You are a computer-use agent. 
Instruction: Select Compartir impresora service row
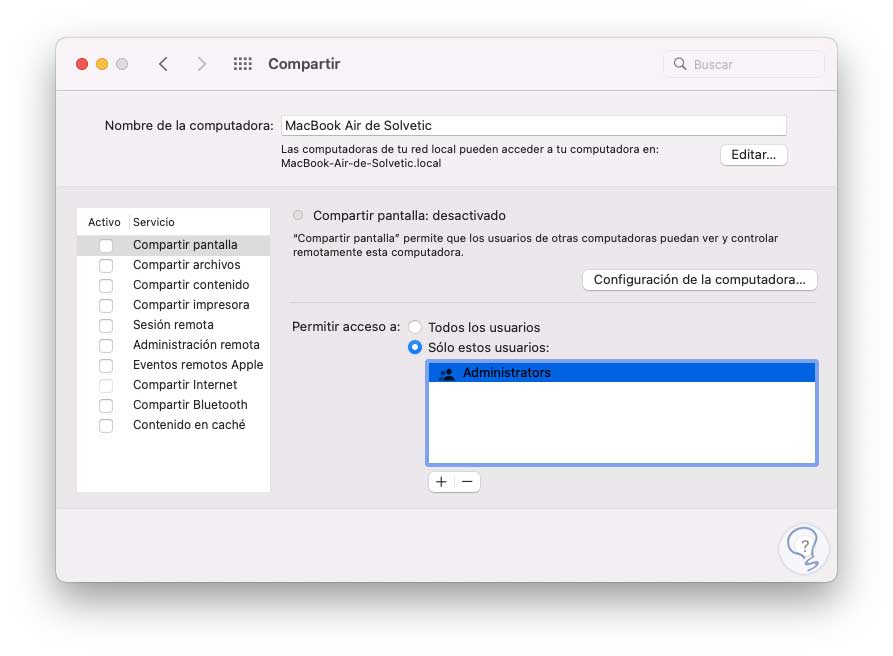[173, 305]
